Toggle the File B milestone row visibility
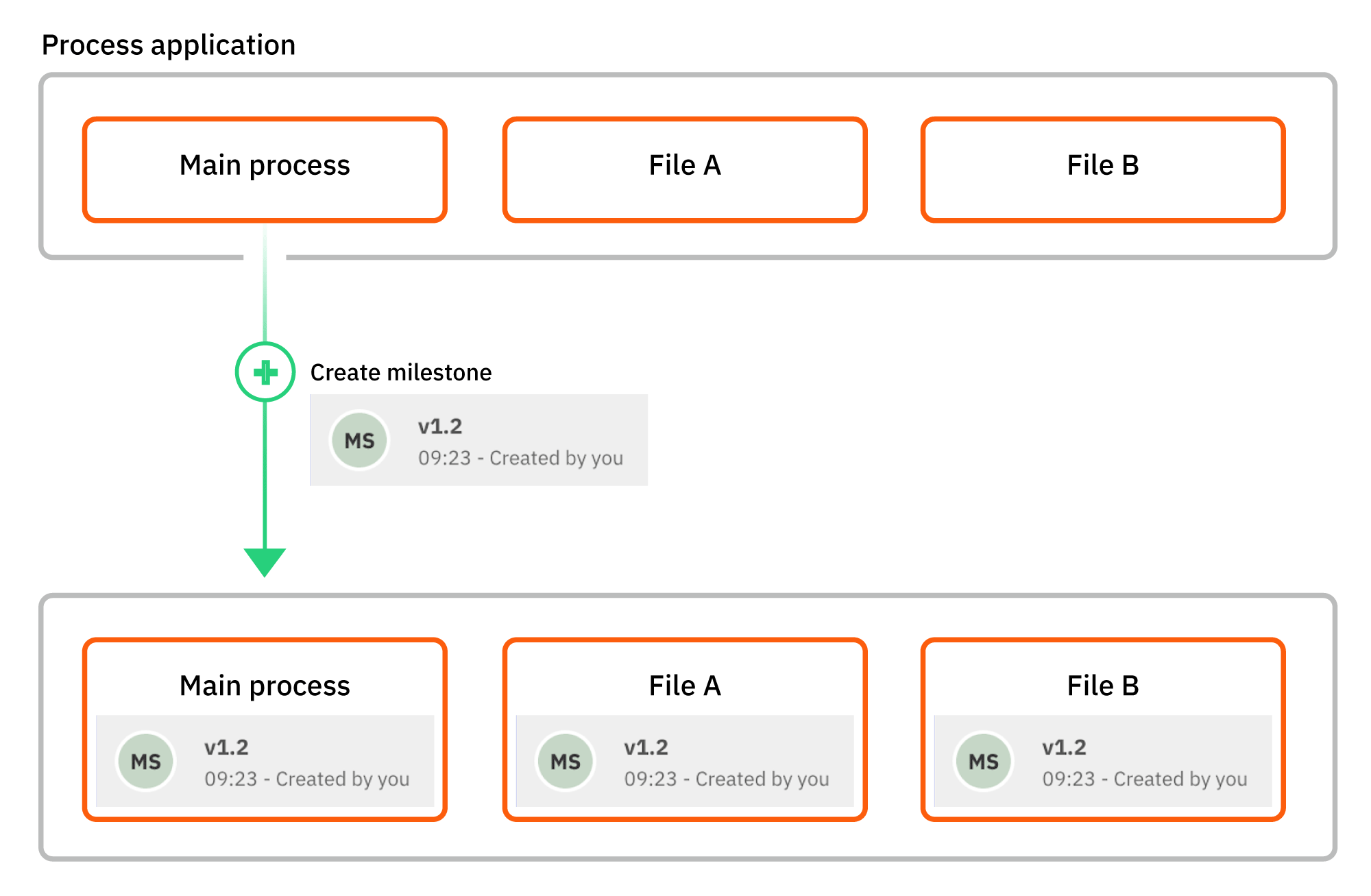Screen dimensions: 1371x896 [1104, 761]
